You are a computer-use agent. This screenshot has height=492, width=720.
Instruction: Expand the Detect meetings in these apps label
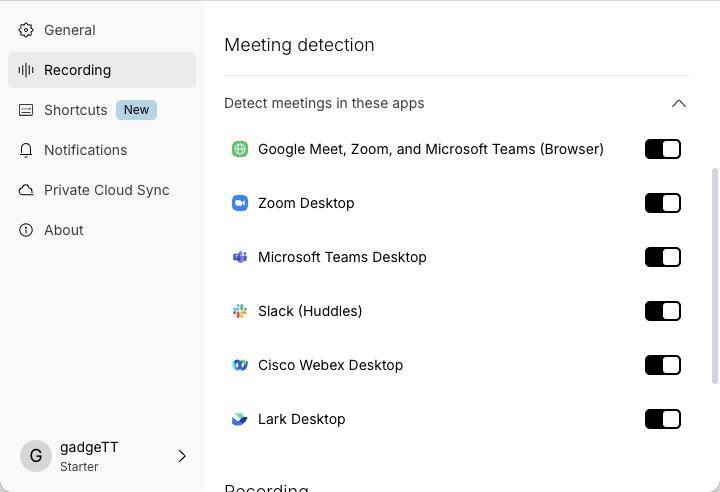point(324,103)
